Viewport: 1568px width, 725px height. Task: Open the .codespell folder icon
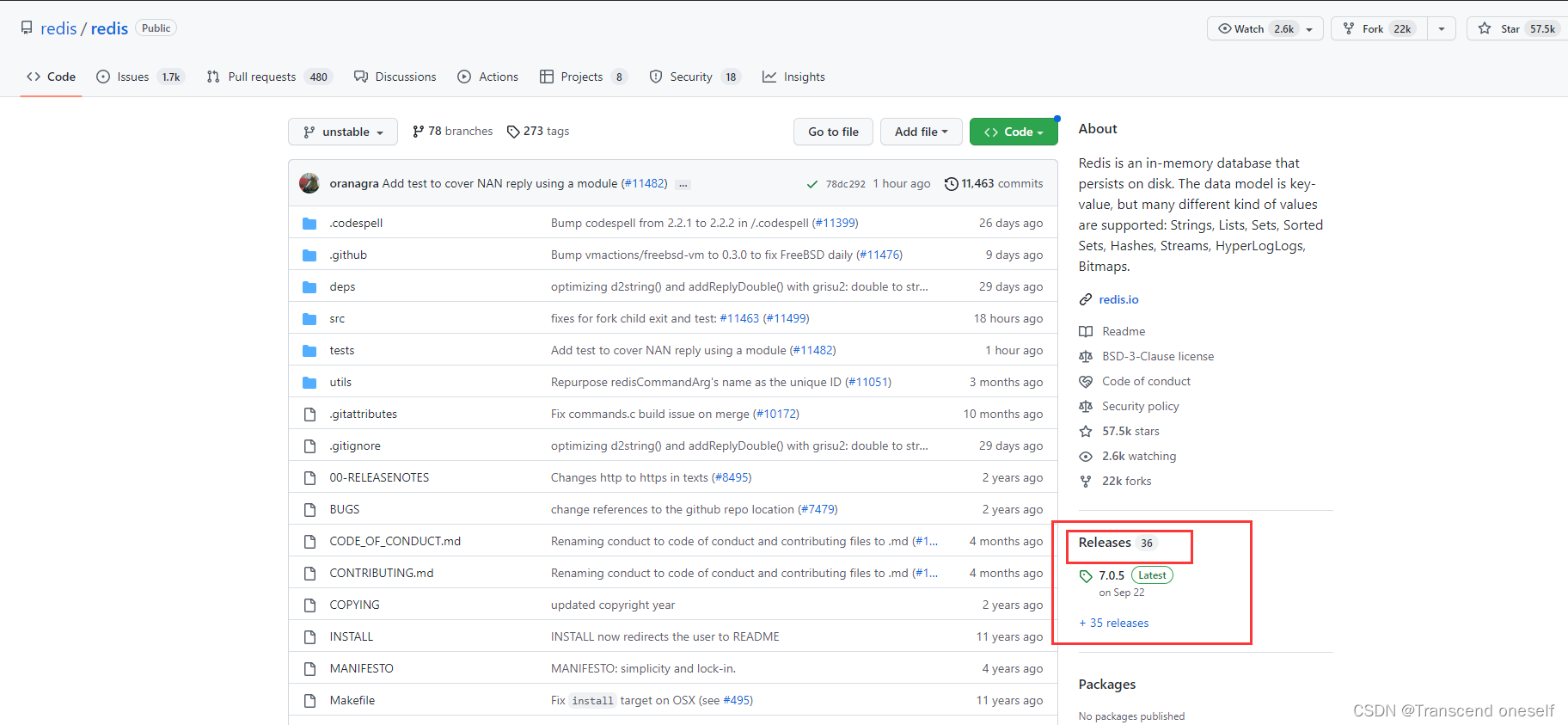(309, 224)
